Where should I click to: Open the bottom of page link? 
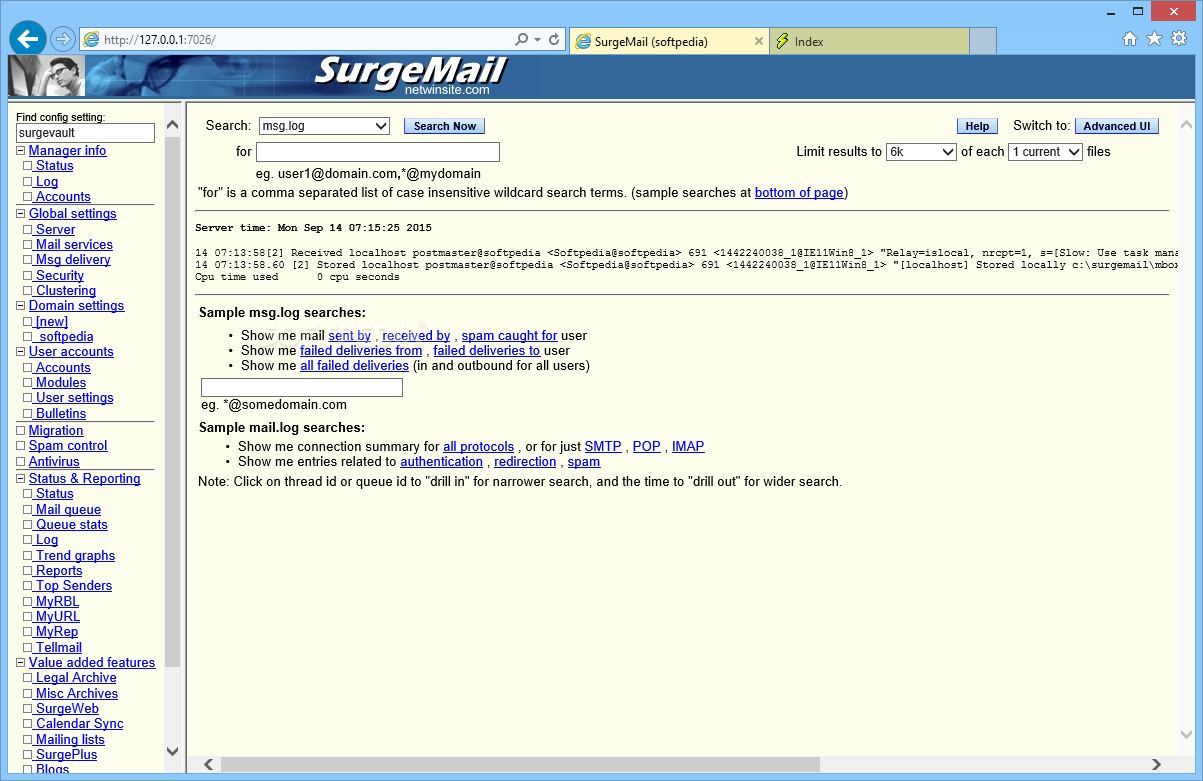[x=799, y=192]
